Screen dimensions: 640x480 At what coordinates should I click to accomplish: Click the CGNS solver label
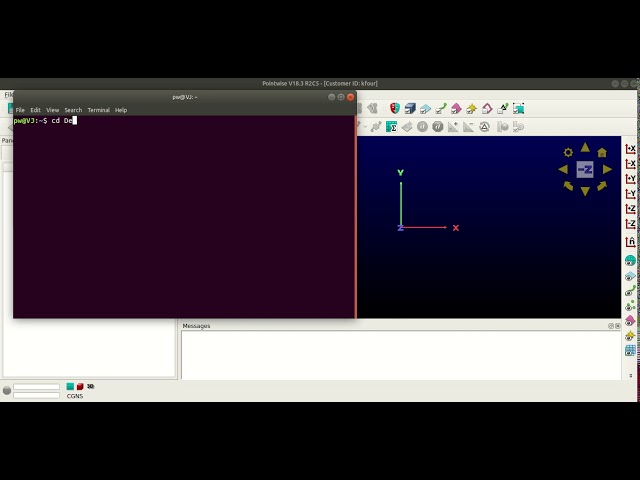(x=75, y=396)
